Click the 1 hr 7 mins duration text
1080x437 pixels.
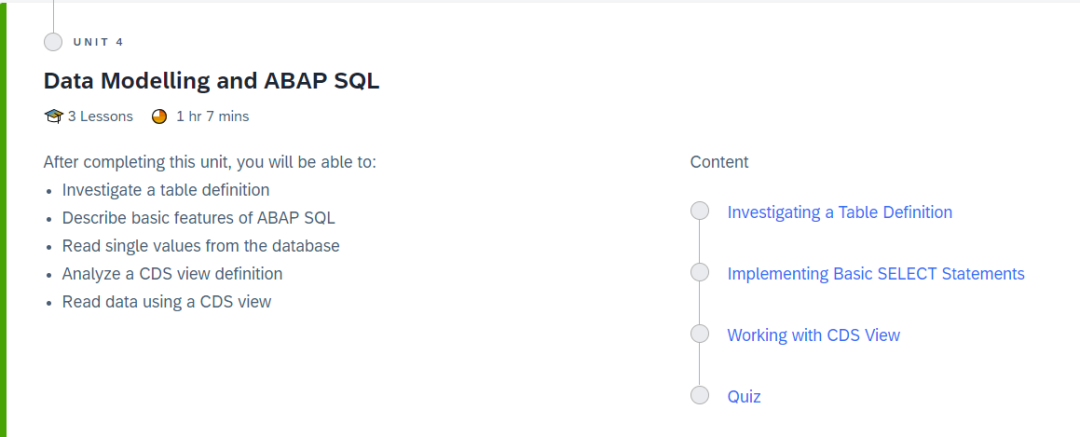(212, 116)
